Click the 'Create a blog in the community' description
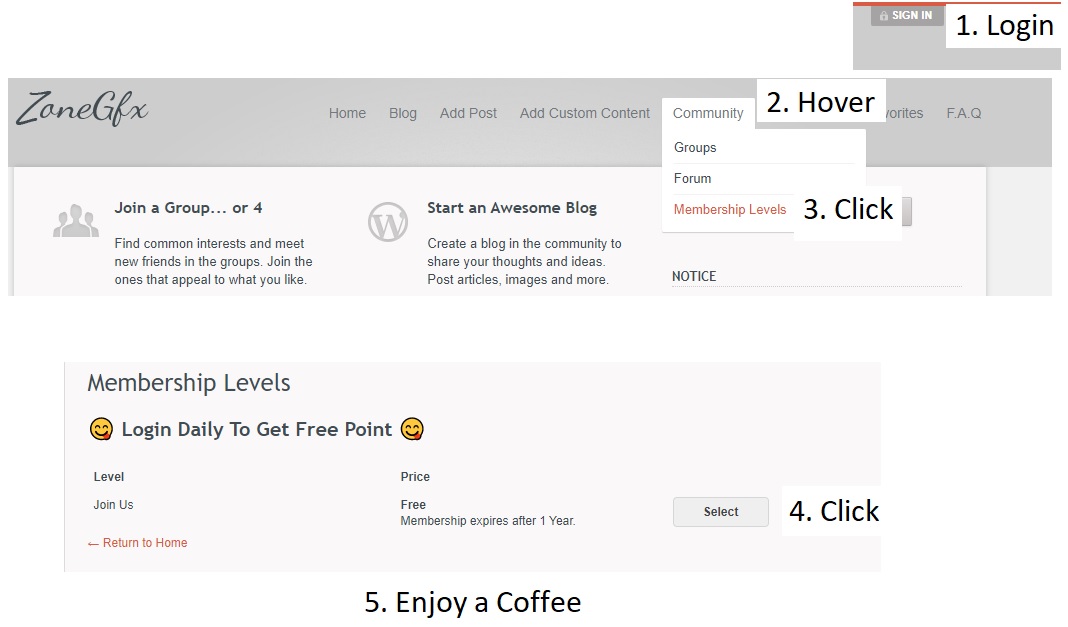The width and height of the screenshot is (1068, 627). [524, 261]
